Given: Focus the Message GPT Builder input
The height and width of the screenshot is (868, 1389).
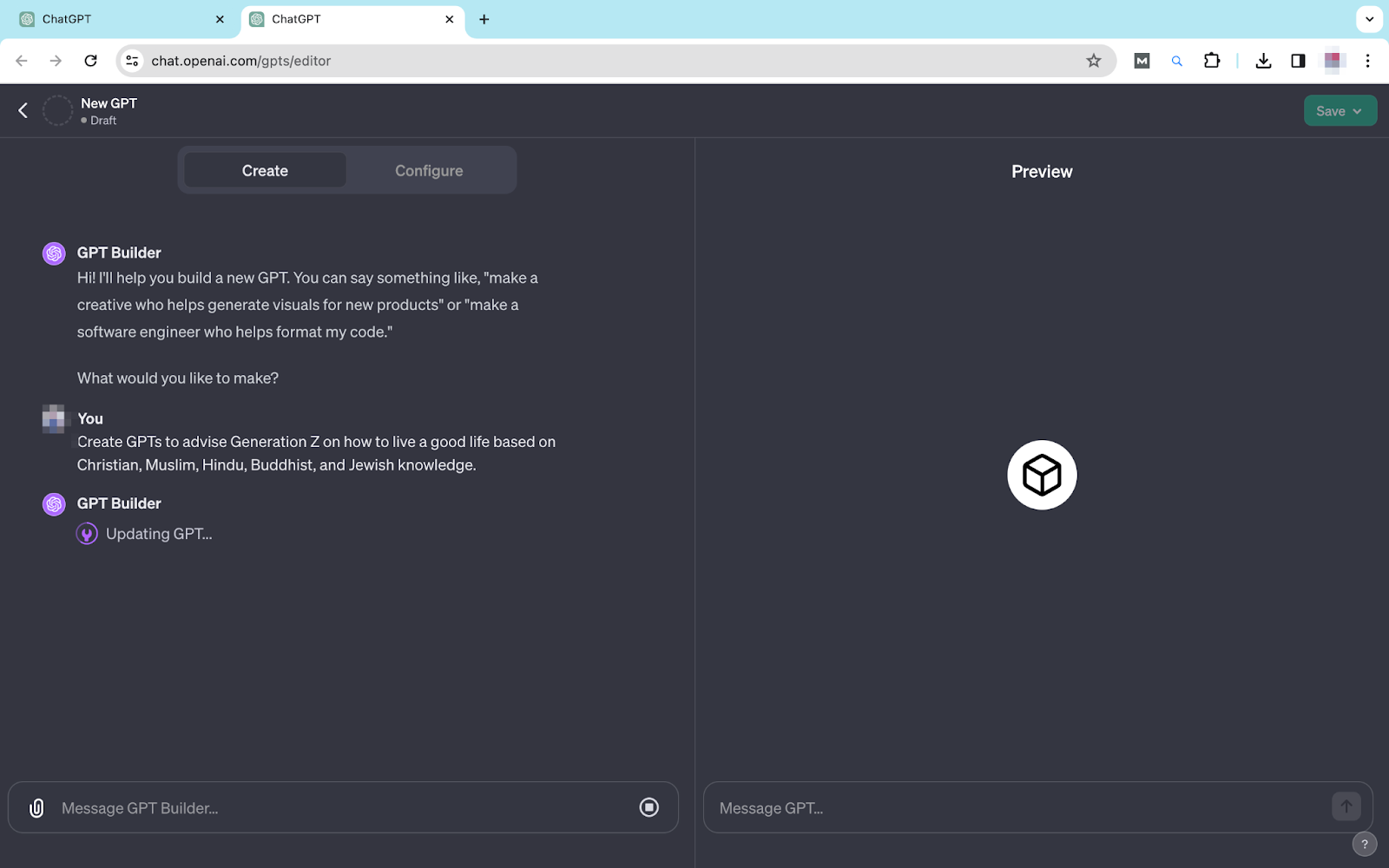Looking at the screenshot, I should [x=343, y=808].
